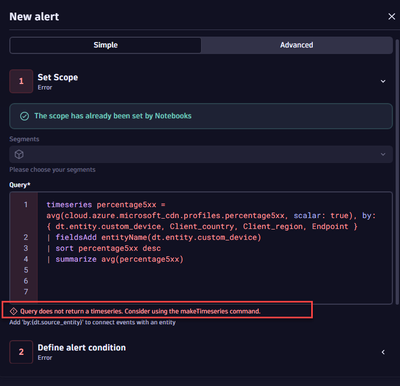Click the Segments cube icon

pyautogui.click(x=19, y=154)
